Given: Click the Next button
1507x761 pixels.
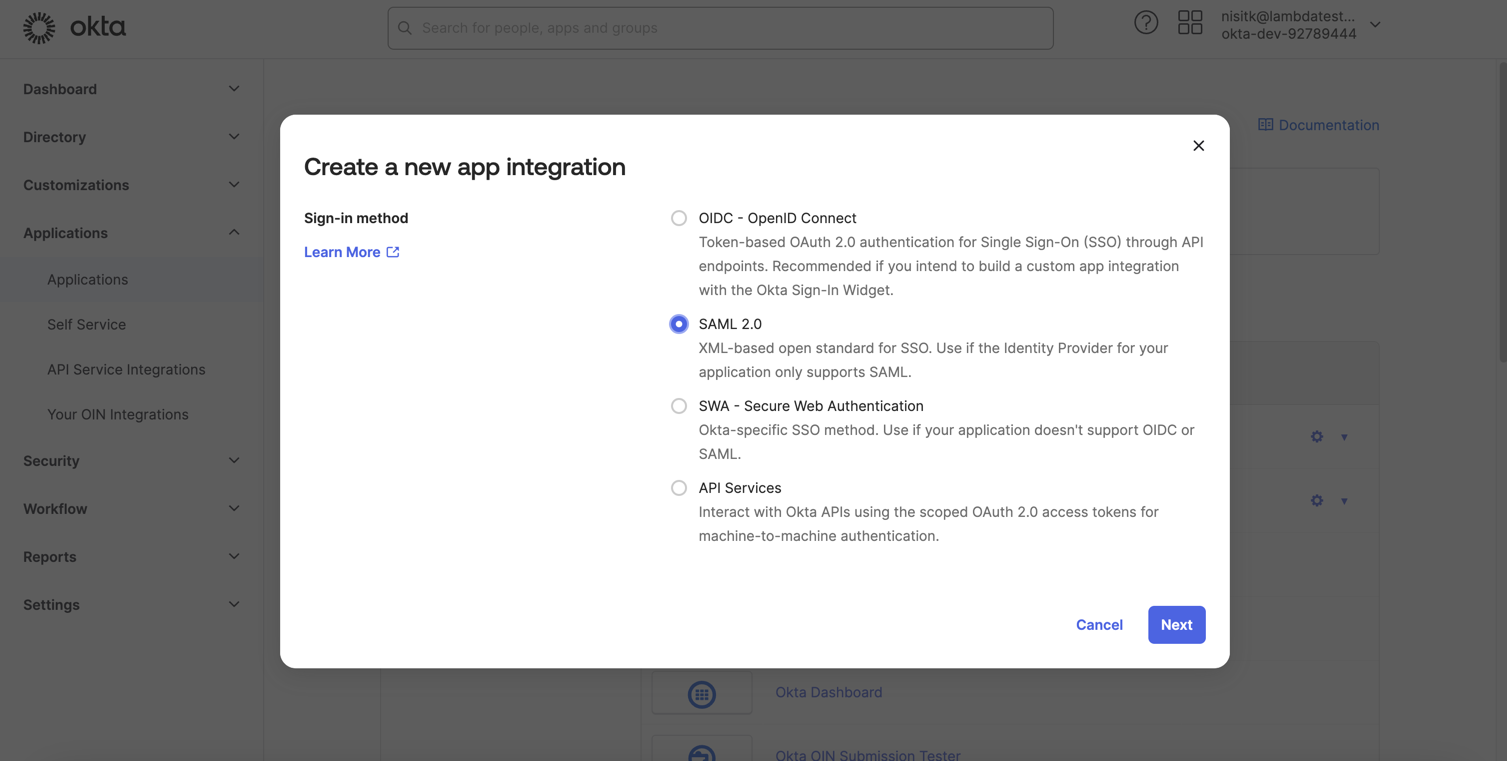Looking at the screenshot, I should pyautogui.click(x=1176, y=624).
